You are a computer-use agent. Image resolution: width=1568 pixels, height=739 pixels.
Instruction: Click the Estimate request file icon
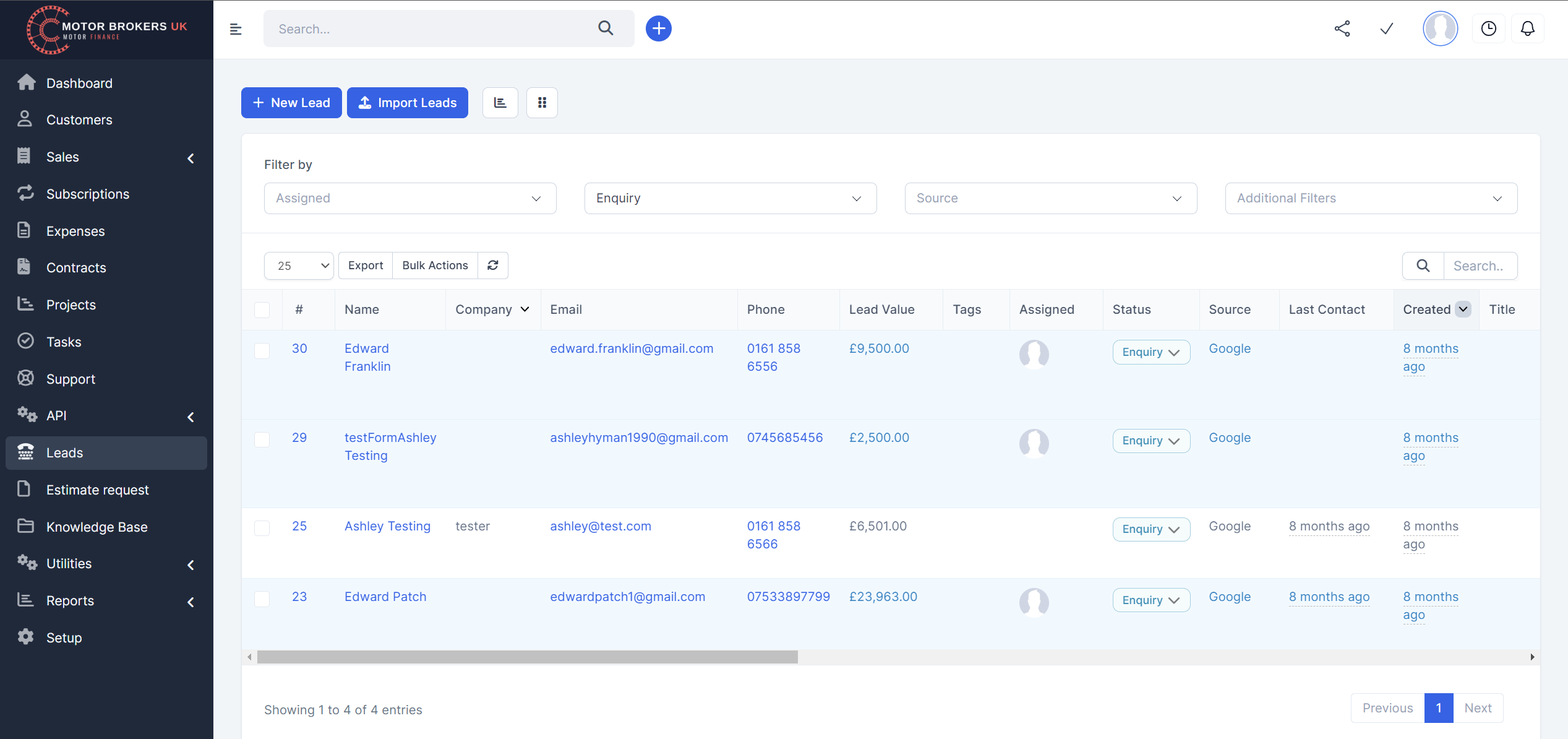coord(24,489)
